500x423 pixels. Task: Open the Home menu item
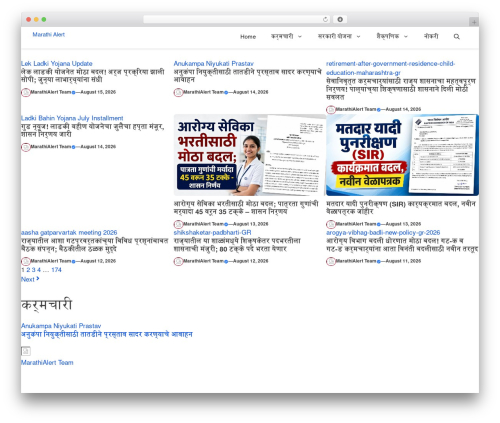point(248,37)
